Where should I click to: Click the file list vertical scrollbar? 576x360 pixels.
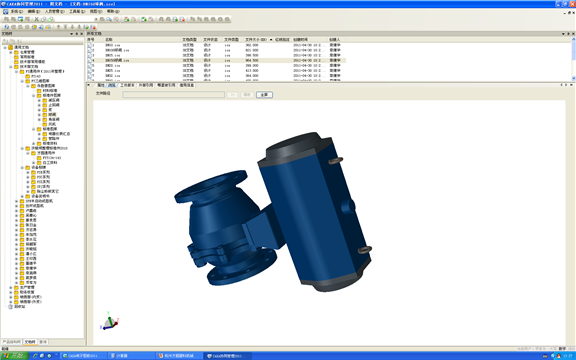pos(573,59)
